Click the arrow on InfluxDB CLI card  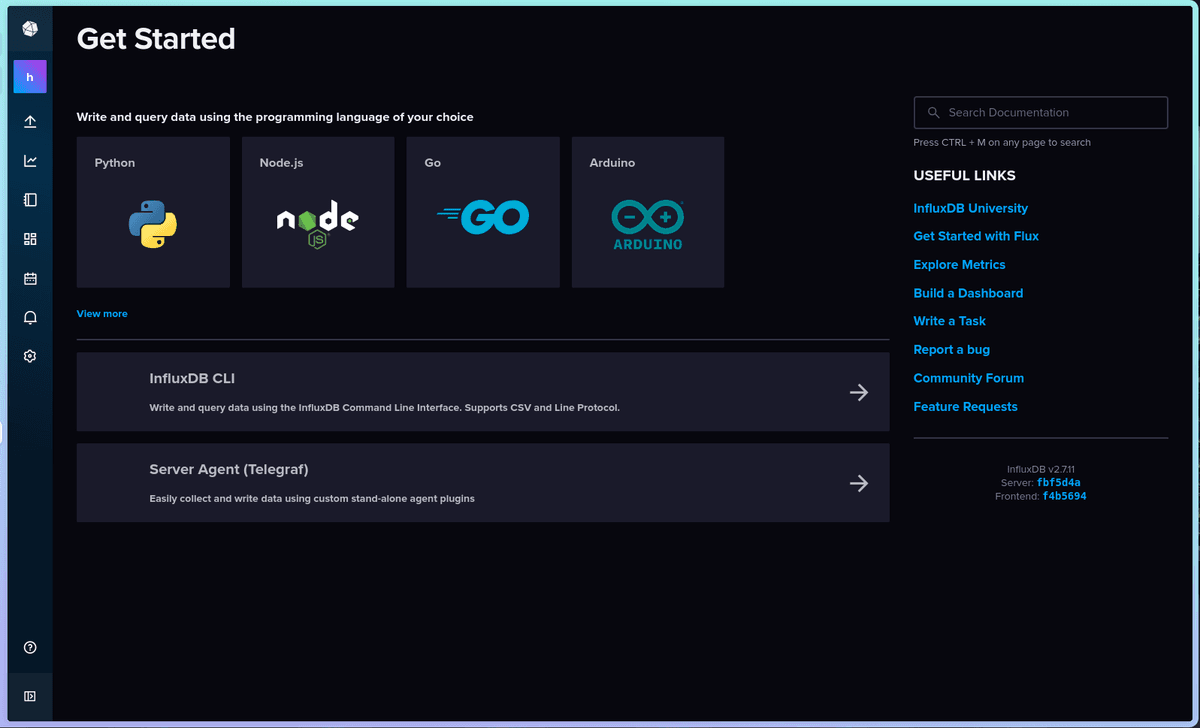[x=858, y=392]
